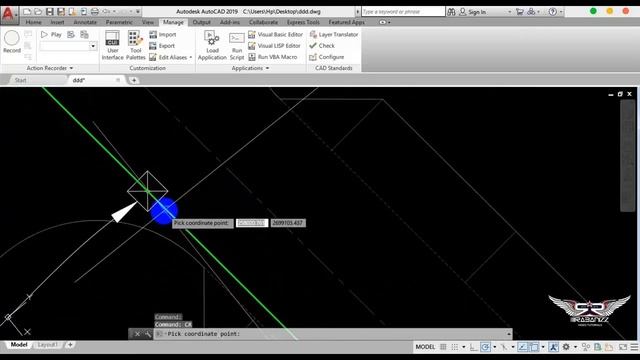Toggle ortho mode in status bar

tap(473, 347)
